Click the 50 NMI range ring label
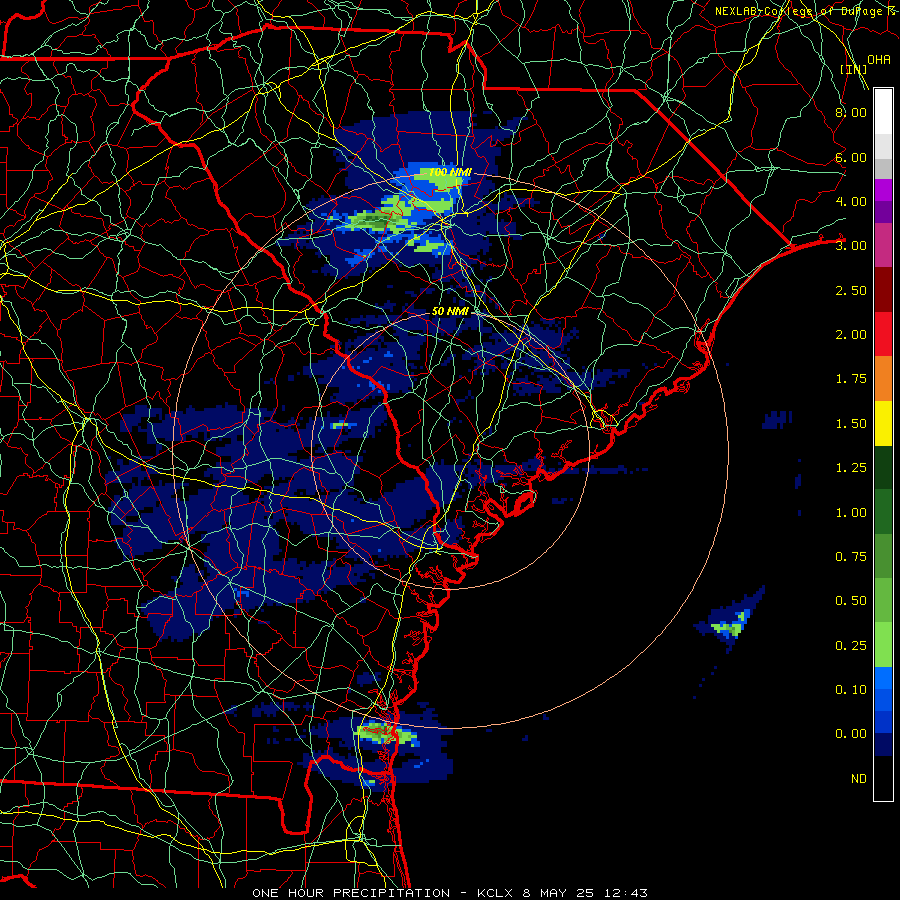Screen dimensions: 900x900 click(x=451, y=311)
